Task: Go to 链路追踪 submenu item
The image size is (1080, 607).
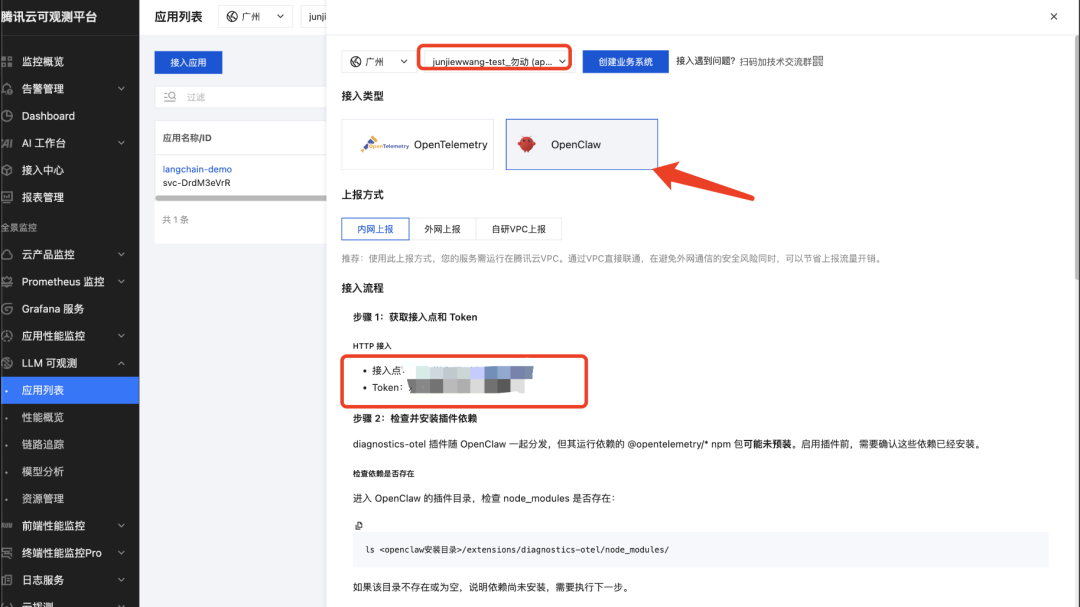Action: 43,444
